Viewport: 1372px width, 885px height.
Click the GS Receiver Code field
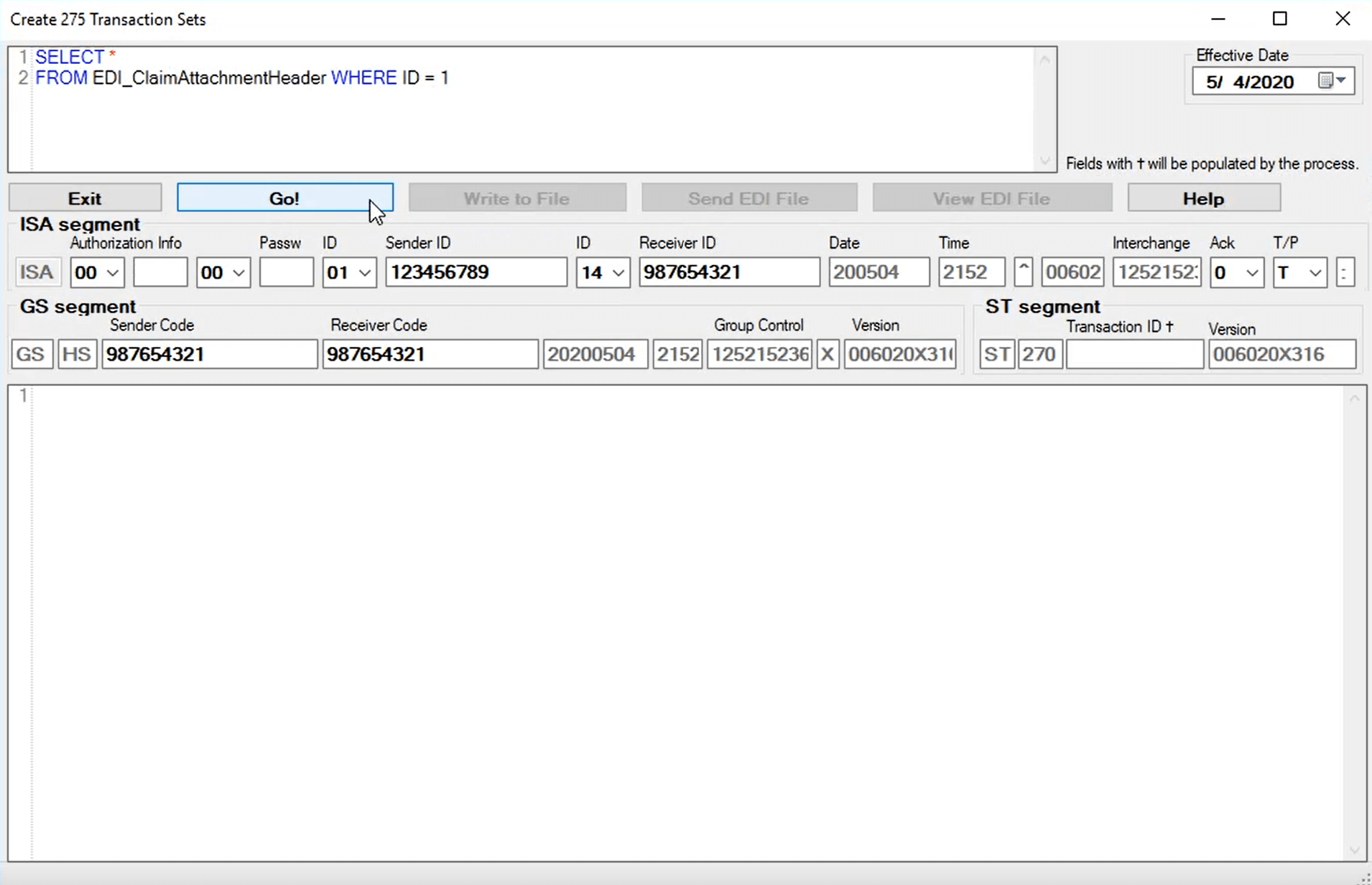coord(430,355)
